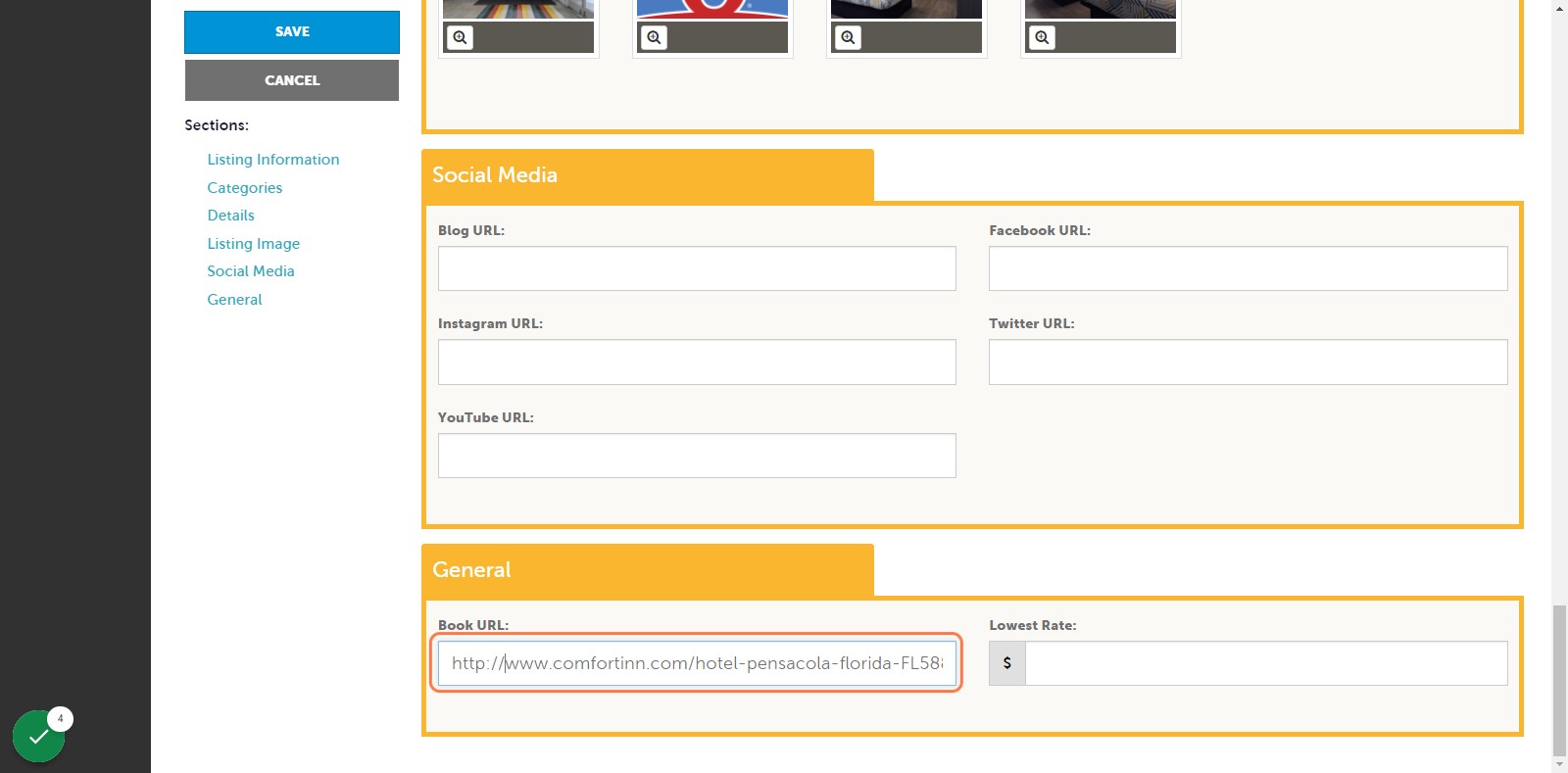
Task: Click the Lowest Rate: label
Action: coord(1033,625)
